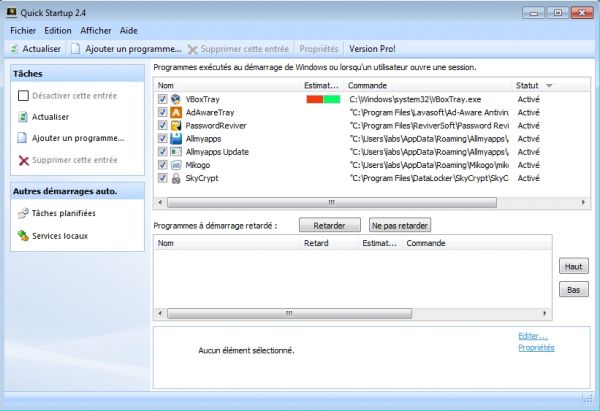
Task: Click the startup list scrollbar left arrow
Action: click(160, 202)
